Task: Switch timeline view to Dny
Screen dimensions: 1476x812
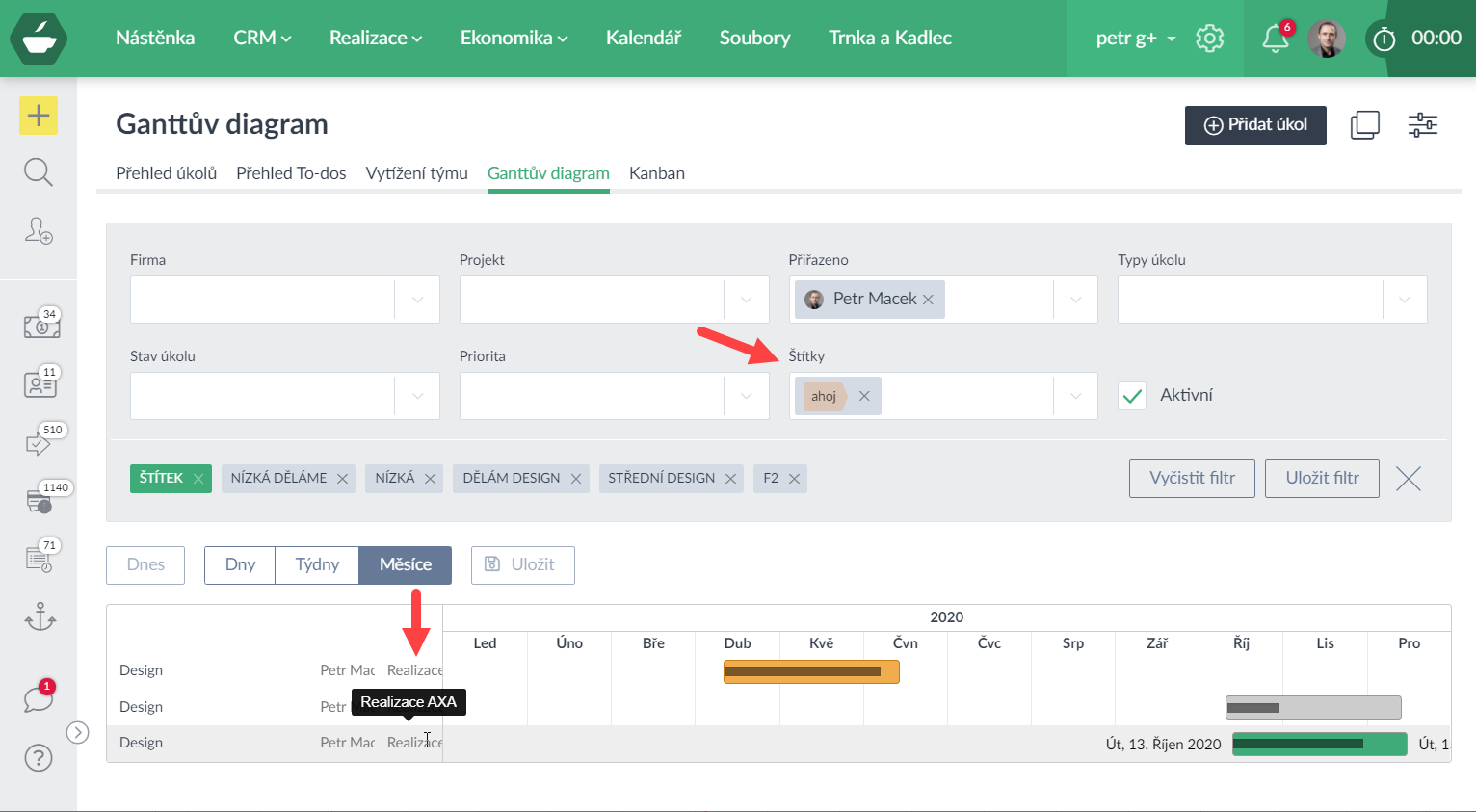Action: (240, 564)
